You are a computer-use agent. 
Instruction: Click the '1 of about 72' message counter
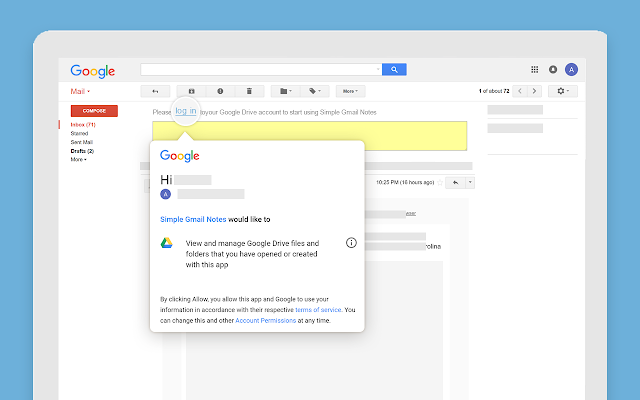(494, 91)
